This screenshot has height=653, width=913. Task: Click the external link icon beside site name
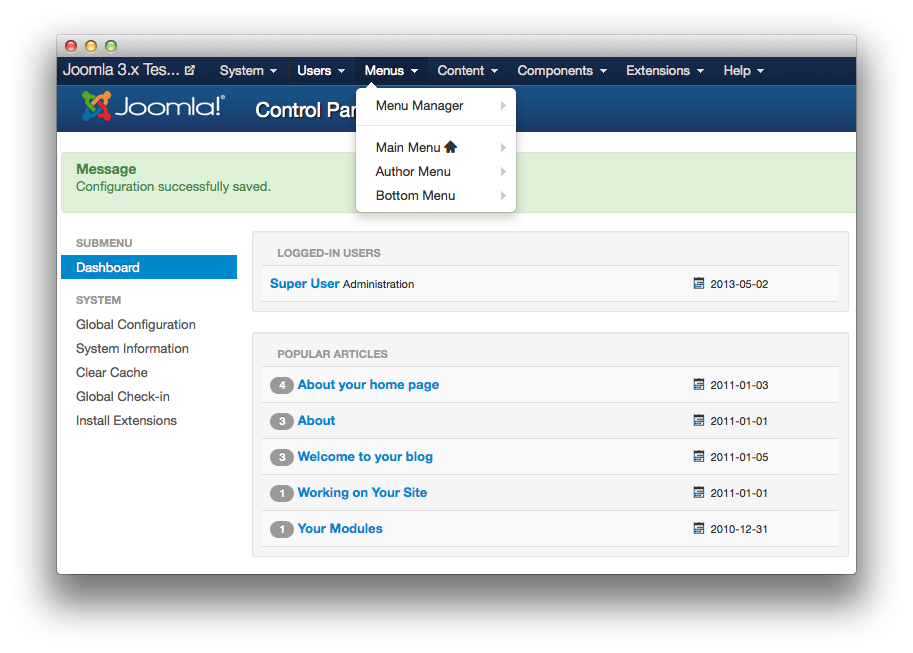(x=190, y=71)
